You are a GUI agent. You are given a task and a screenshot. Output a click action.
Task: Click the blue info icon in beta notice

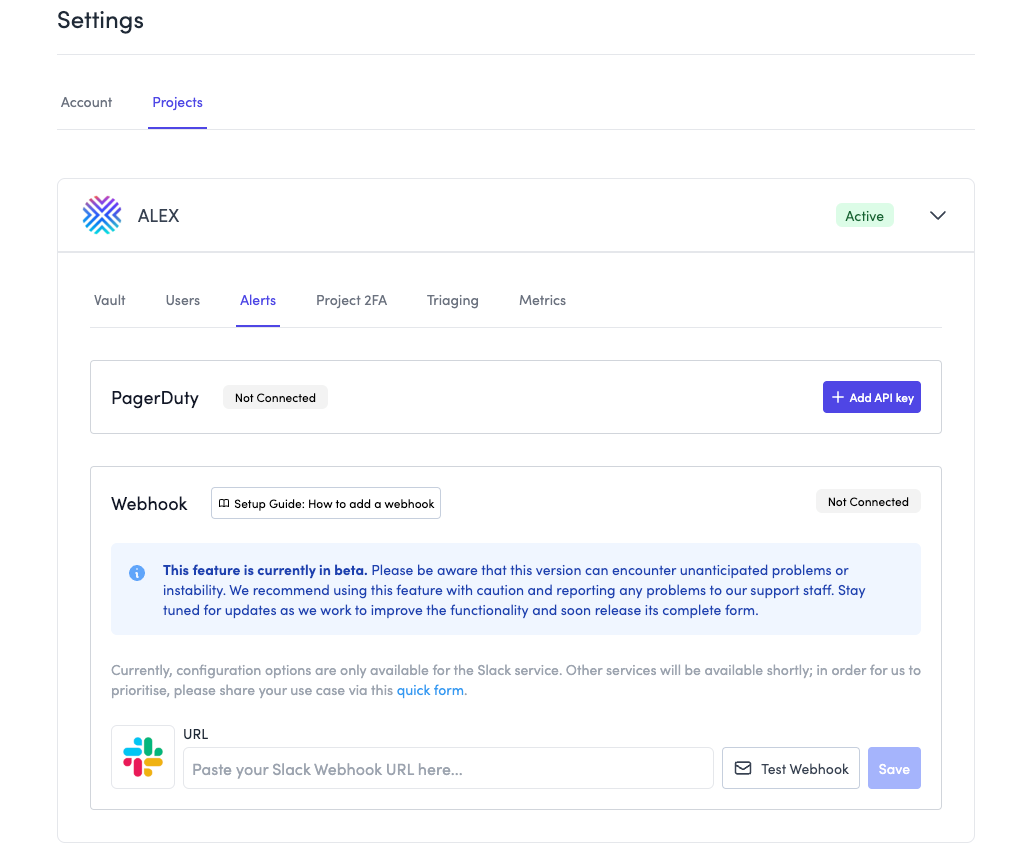pyautogui.click(x=137, y=573)
